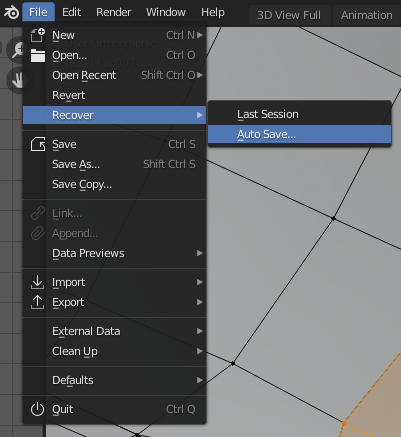The height and width of the screenshot is (437, 401).
Task: Open the Render menu
Action: click(x=114, y=12)
